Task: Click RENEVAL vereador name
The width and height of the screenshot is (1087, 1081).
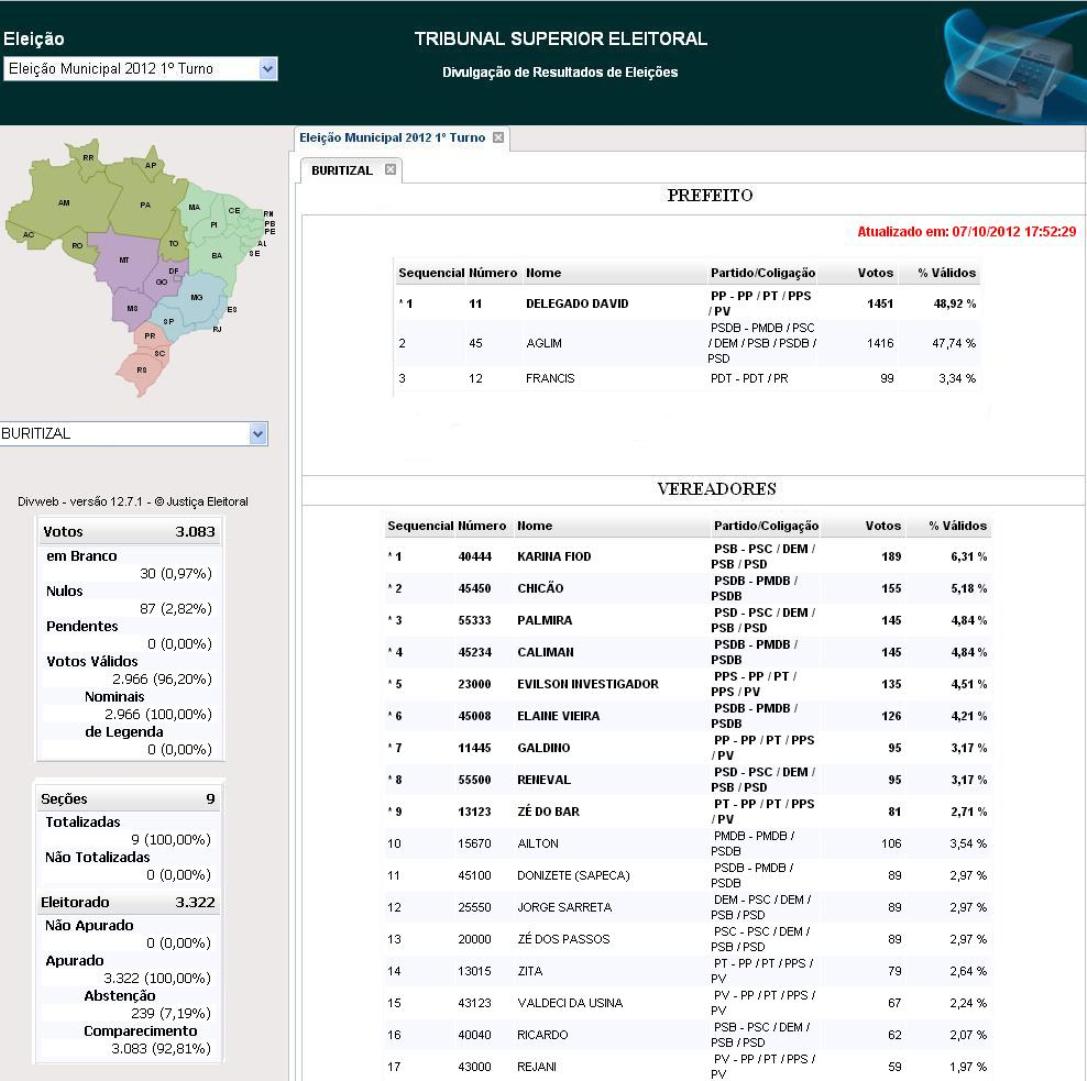Action: [x=544, y=779]
